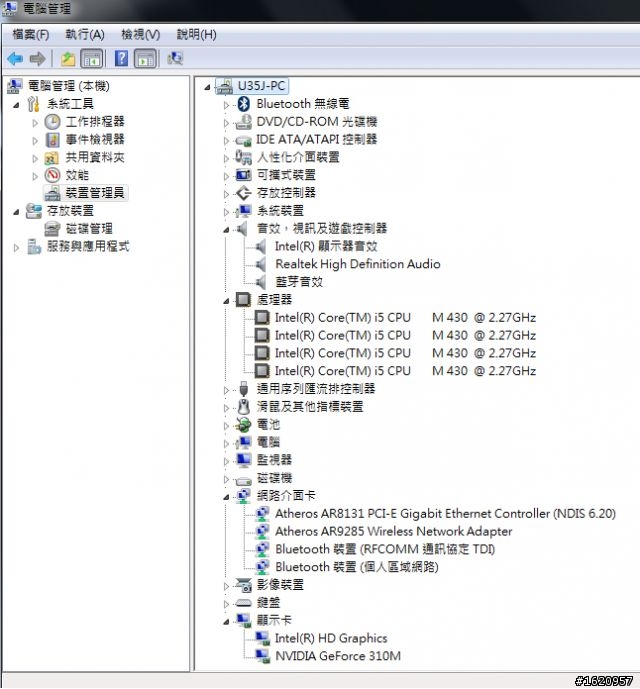Screen dimensions: 640x689
Task: Select the first Intel Core i5 CPU entry
Action: point(405,318)
